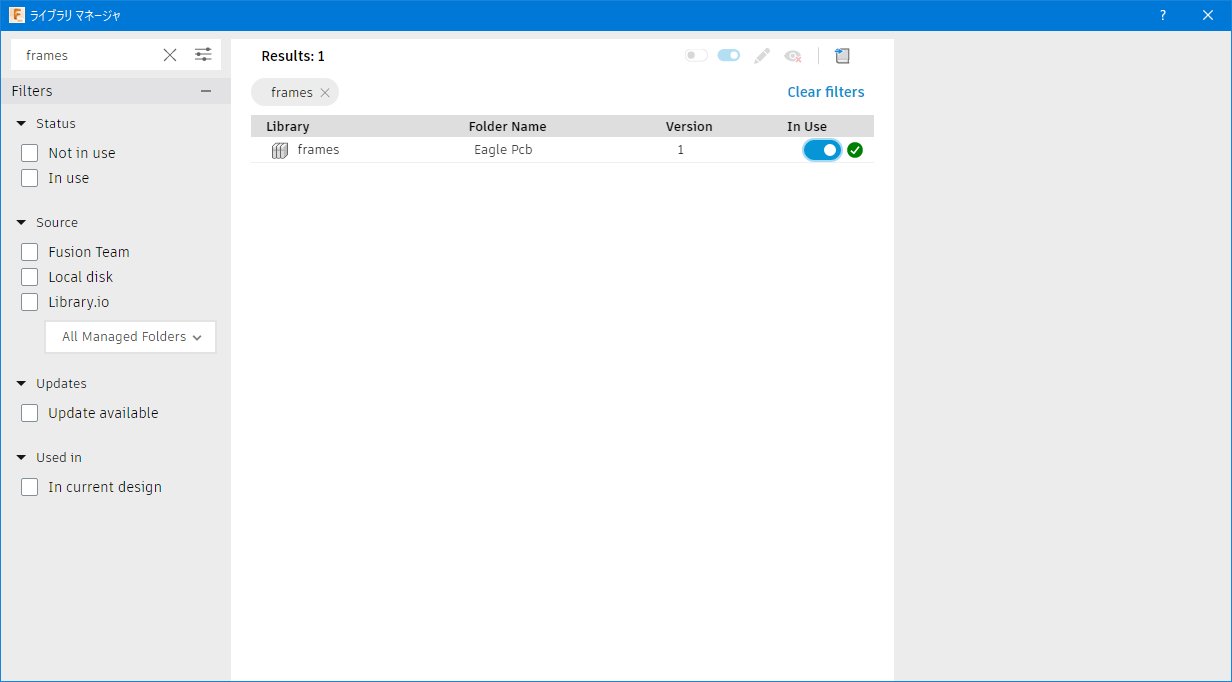Click the eye with red X icon

[793, 56]
